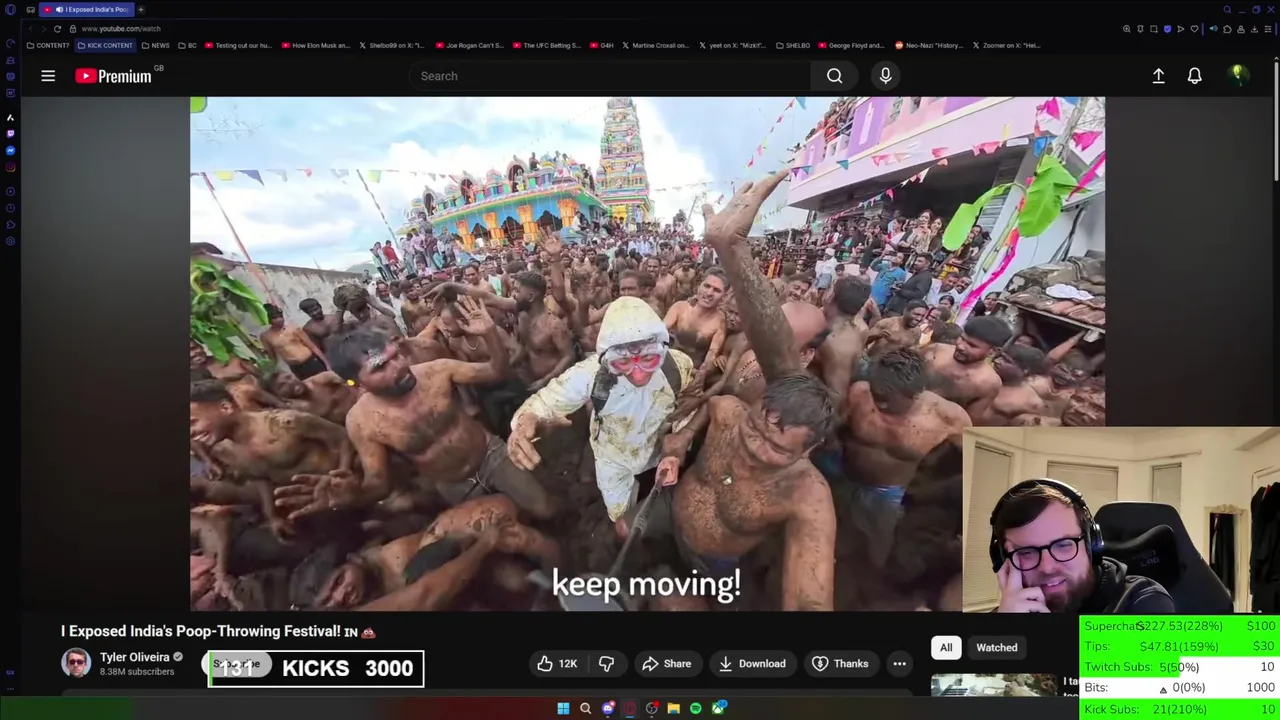
Task: Select the All filter chip
Action: [946, 647]
